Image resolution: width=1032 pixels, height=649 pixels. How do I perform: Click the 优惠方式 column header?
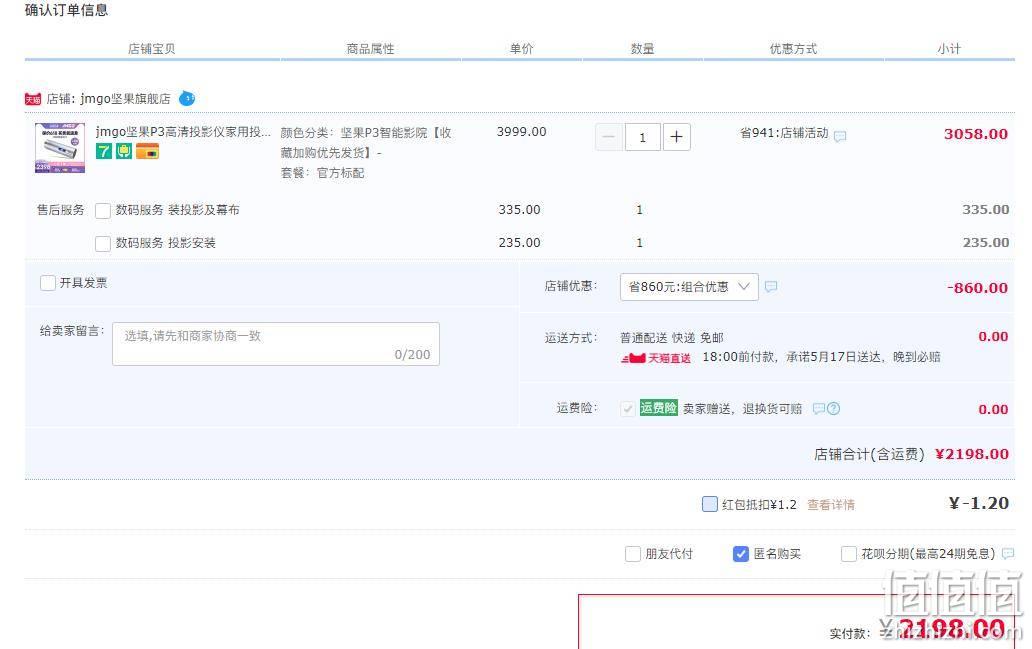794,49
